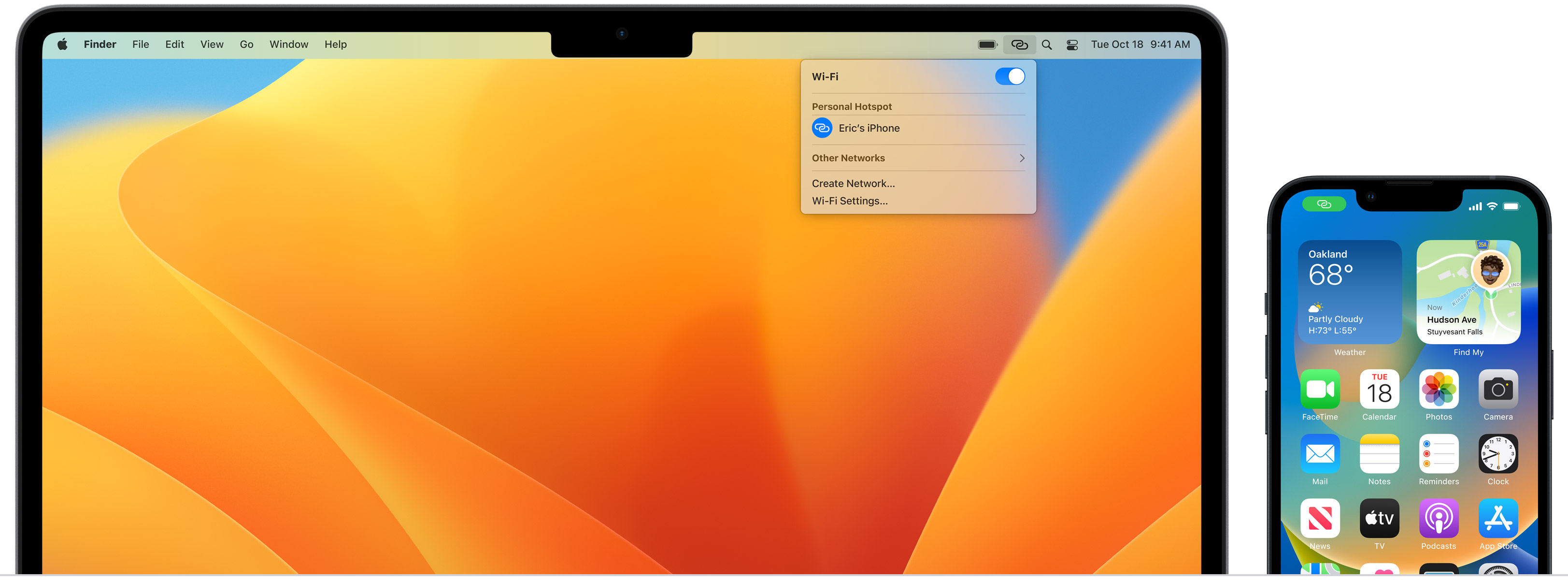Open Spotlight search magnifier icon
This screenshot has width=1568, height=580.
(1046, 44)
